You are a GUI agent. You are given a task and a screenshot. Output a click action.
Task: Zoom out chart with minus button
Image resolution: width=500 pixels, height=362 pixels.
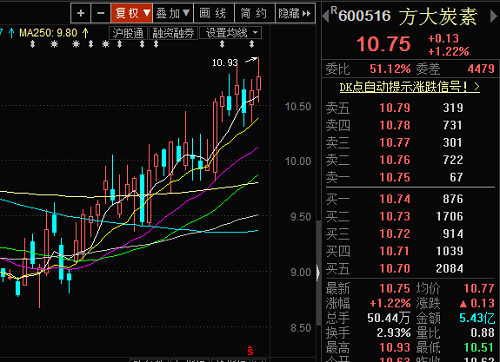pos(101,13)
